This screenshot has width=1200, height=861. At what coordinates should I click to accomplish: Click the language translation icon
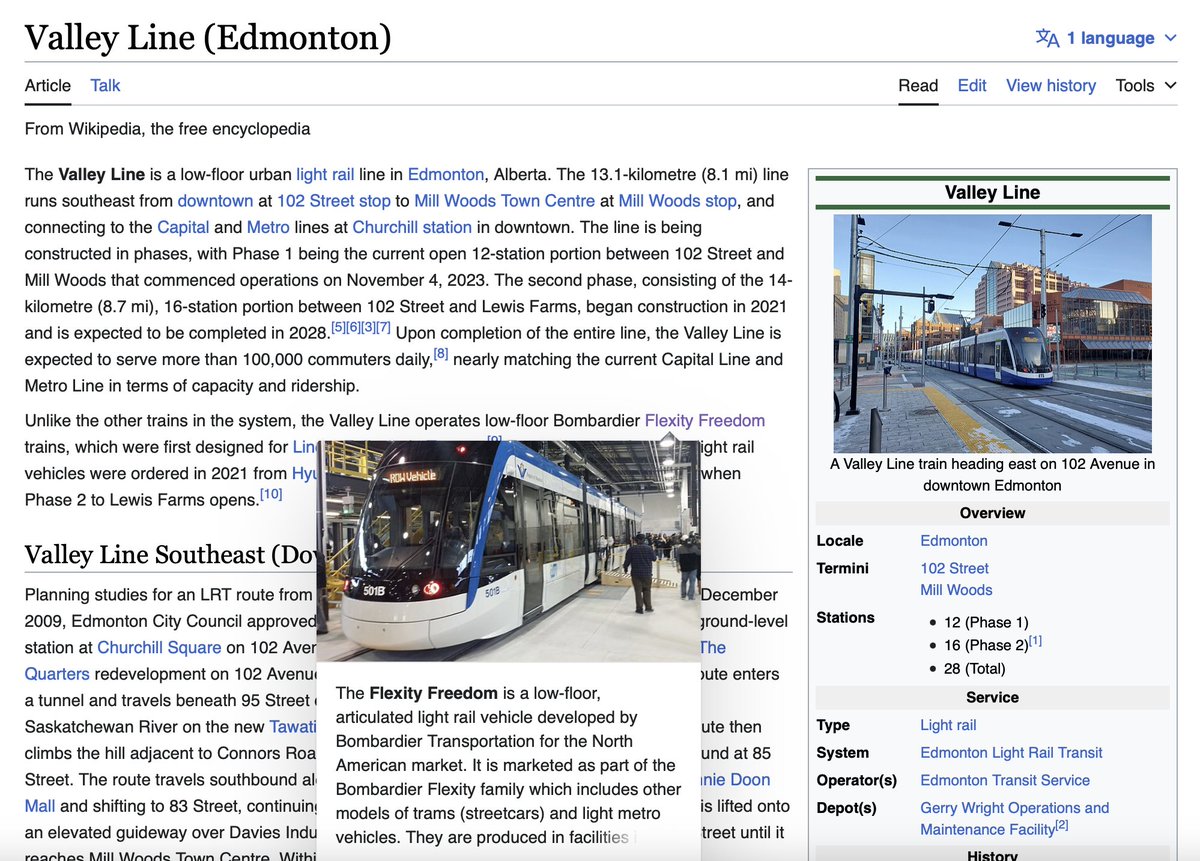[1047, 38]
